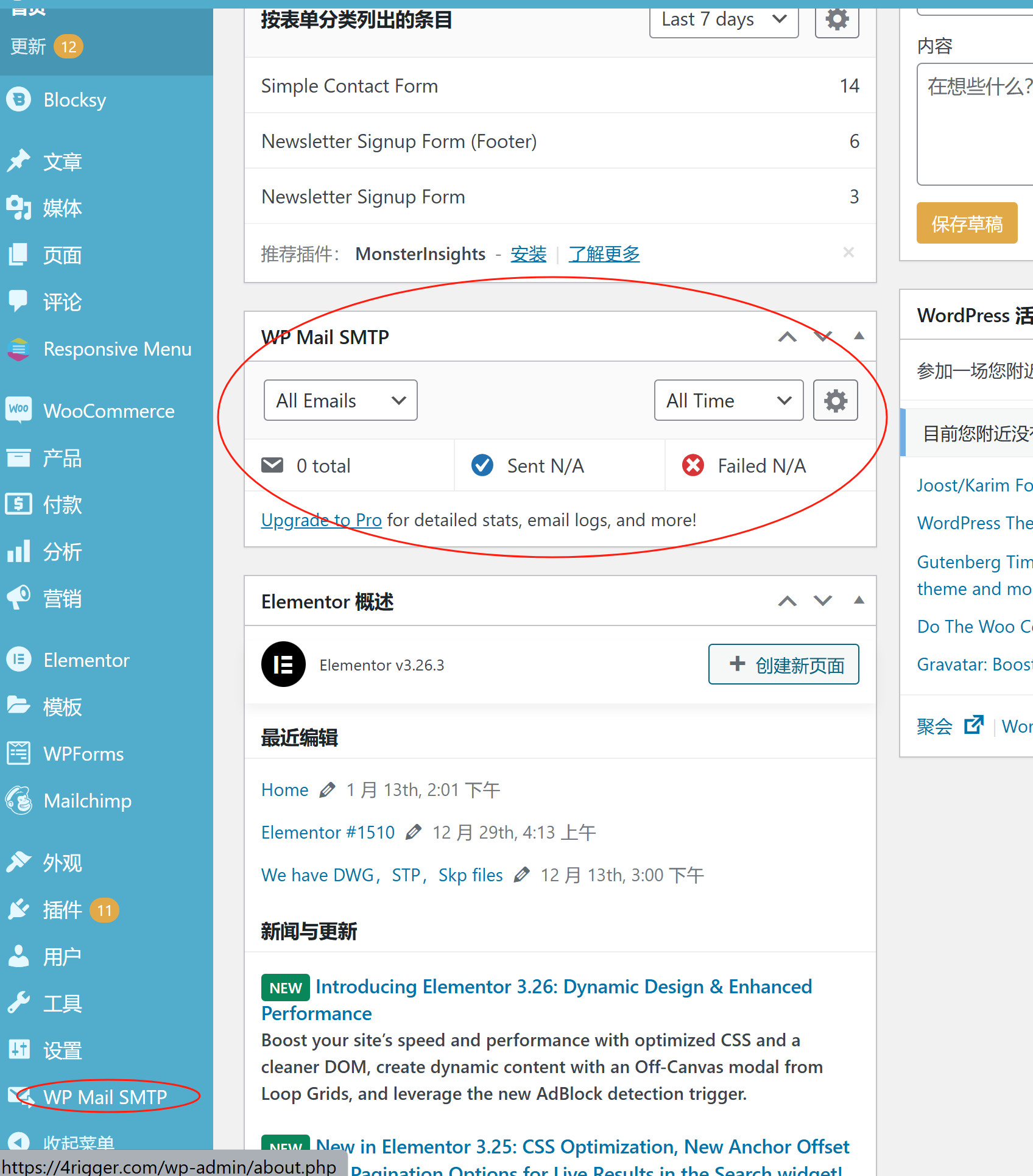The image size is (1033, 1176).
Task: Open 更新 updates menu item
Action: [x=47, y=46]
